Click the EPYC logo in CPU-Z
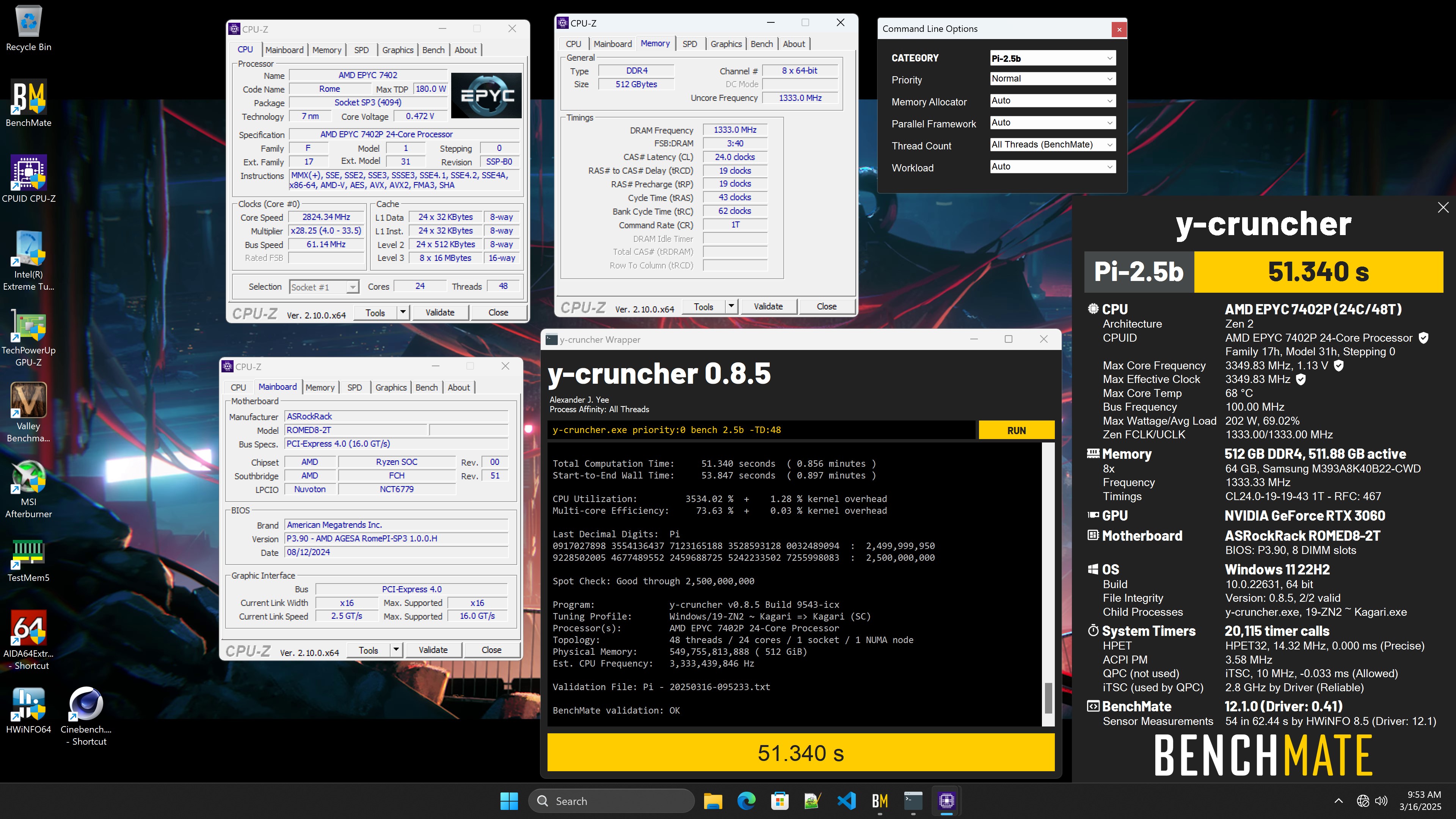 [x=486, y=95]
